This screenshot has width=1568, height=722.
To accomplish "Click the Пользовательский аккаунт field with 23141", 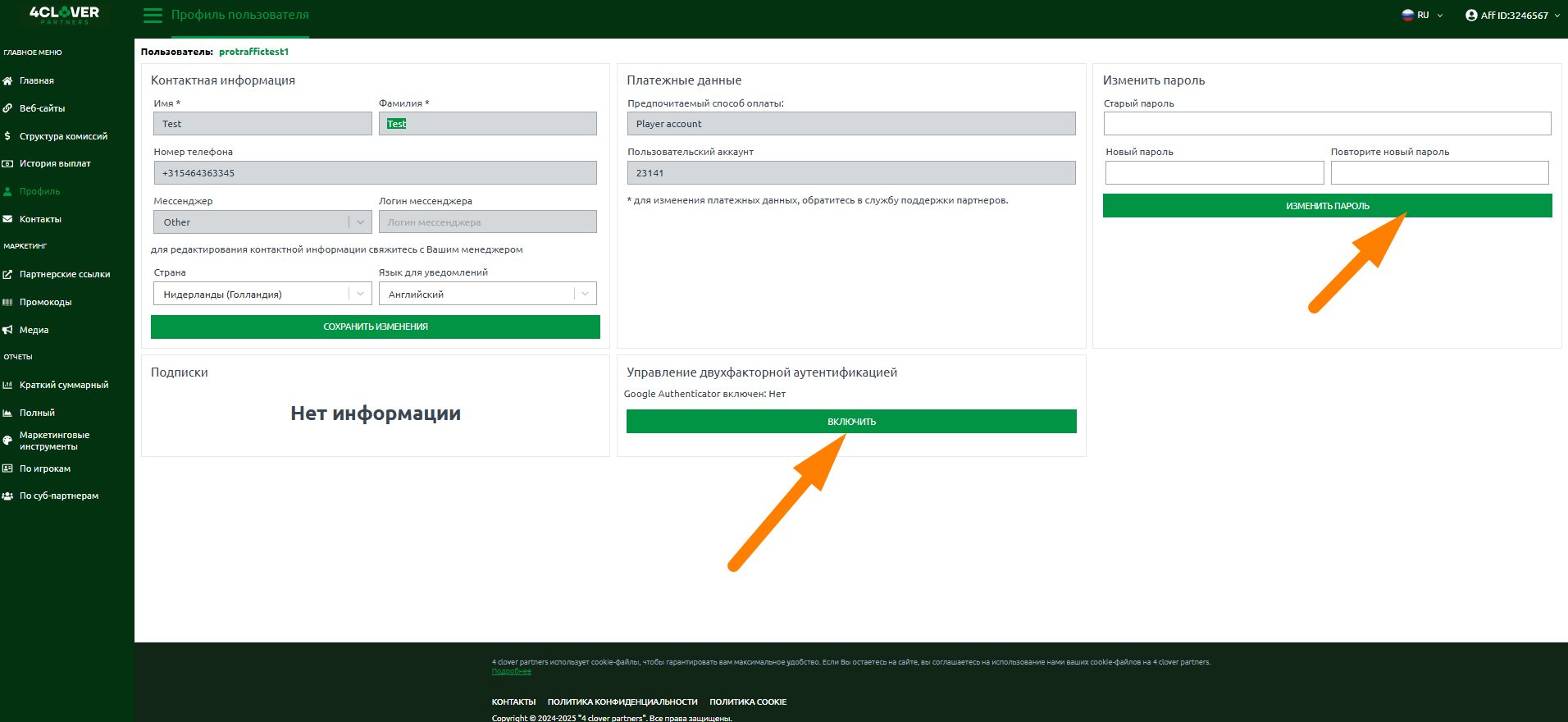I will click(851, 172).
